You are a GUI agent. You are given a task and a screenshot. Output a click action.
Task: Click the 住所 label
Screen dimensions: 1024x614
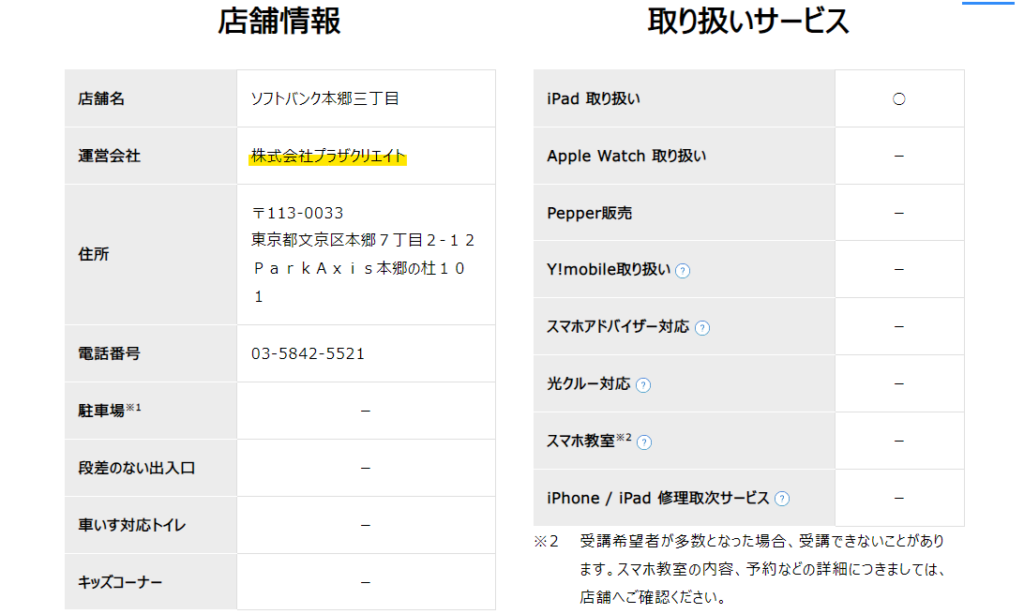pyautogui.click(x=93, y=254)
